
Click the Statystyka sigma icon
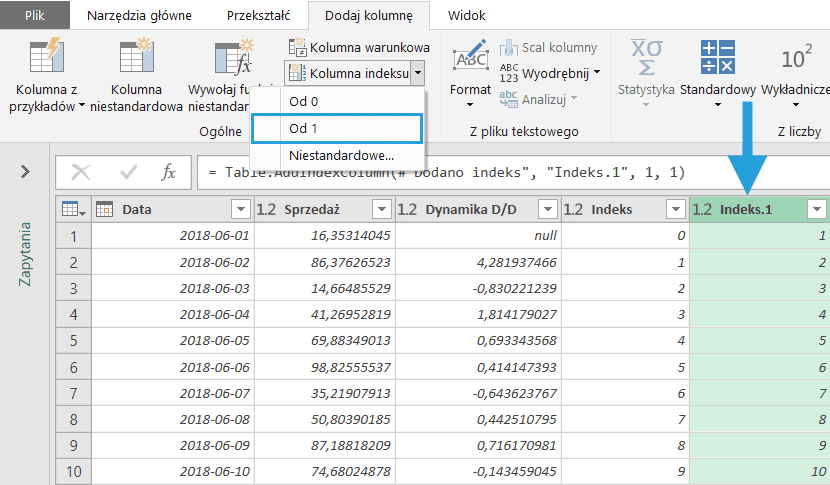pos(645,57)
